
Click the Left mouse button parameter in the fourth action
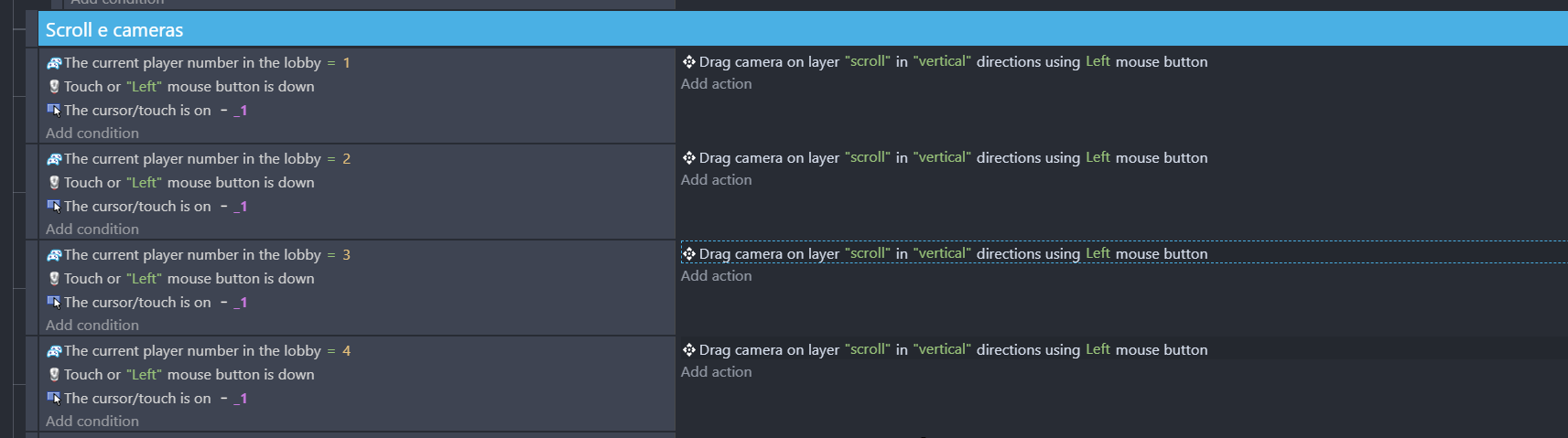click(1098, 350)
